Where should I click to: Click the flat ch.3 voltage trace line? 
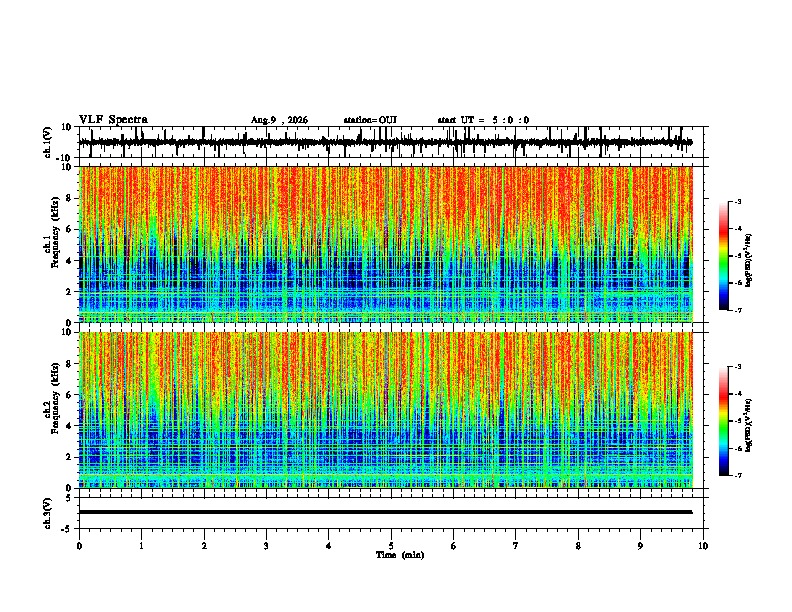tap(385, 512)
